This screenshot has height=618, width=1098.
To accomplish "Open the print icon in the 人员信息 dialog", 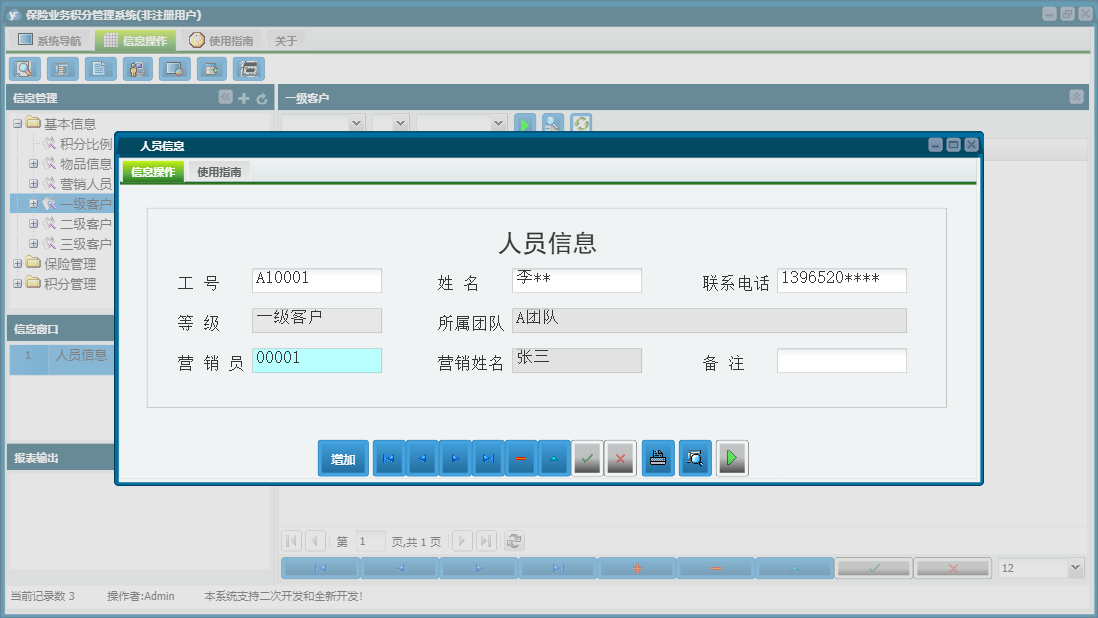I will click(x=658, y=458).
